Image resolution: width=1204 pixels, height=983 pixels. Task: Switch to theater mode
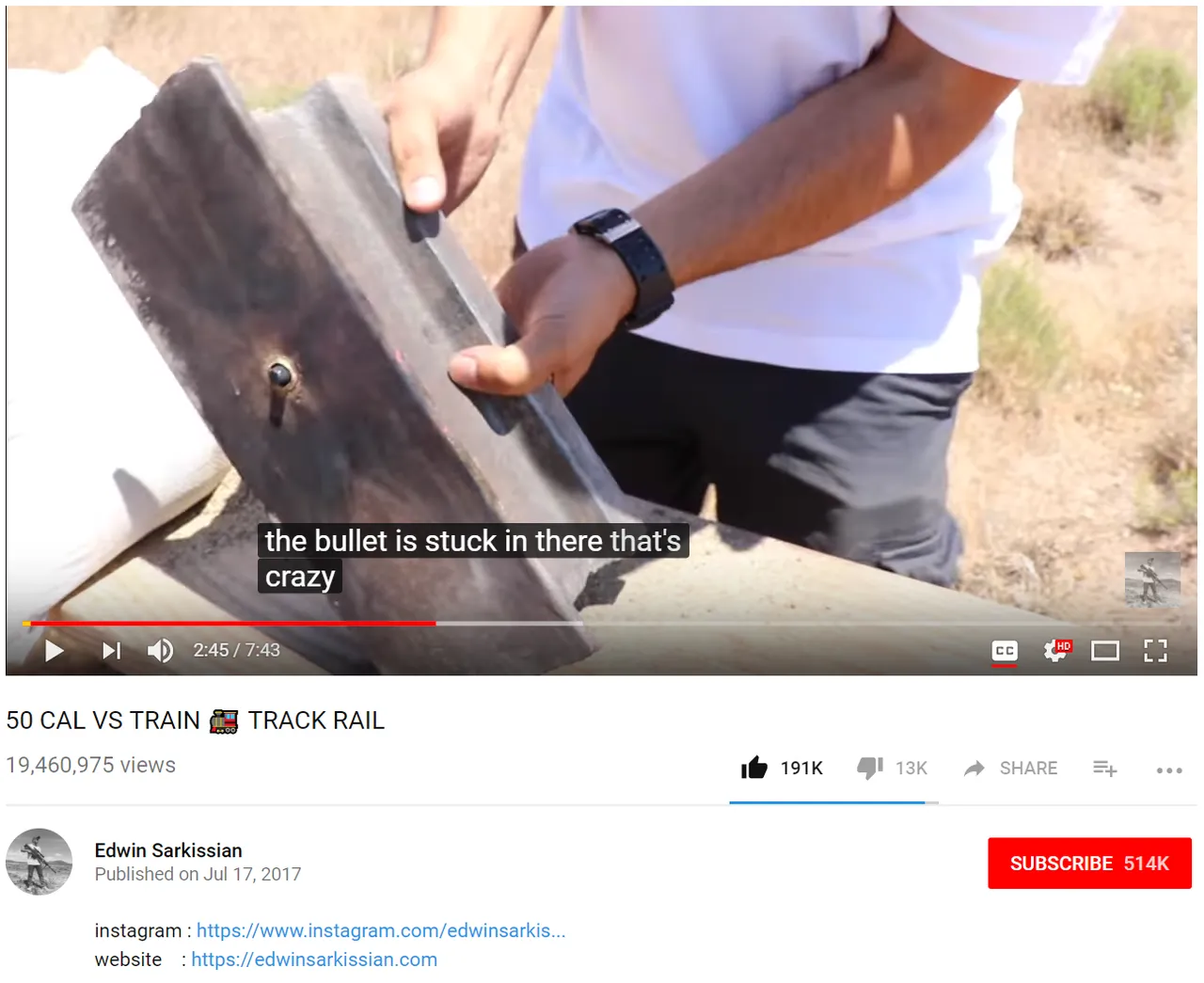pyautogui.click(x=1105, y=650)
